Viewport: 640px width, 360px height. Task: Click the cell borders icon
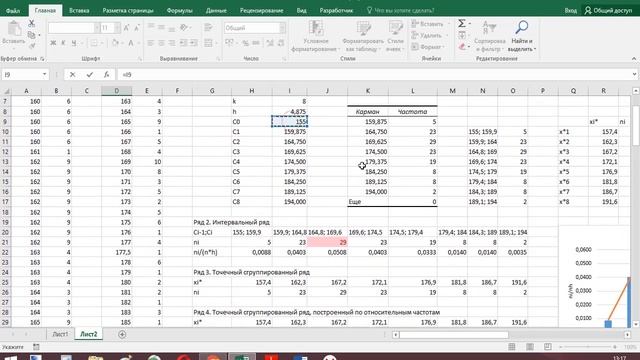(94, 43)
